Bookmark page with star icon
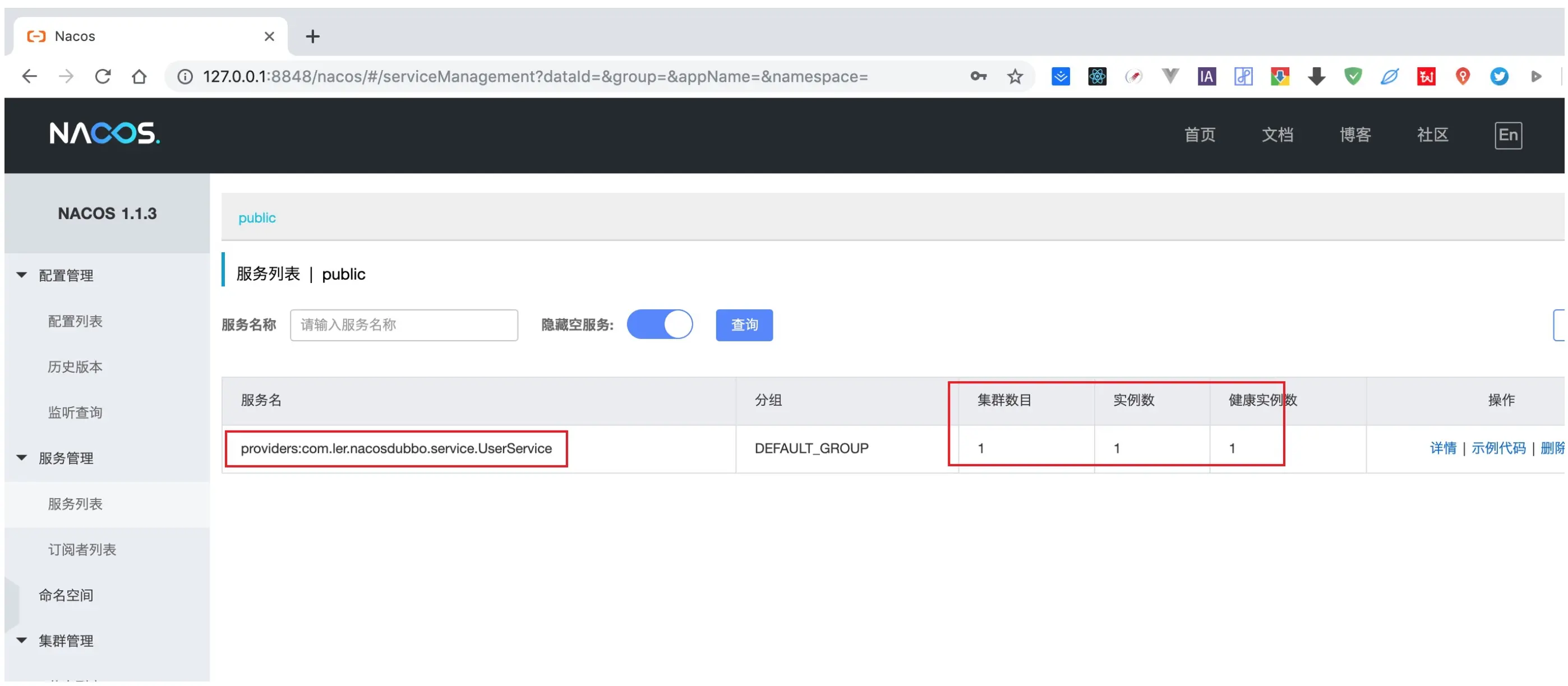The height and width of the screenshot is (686, 1568). point(1014,76)
